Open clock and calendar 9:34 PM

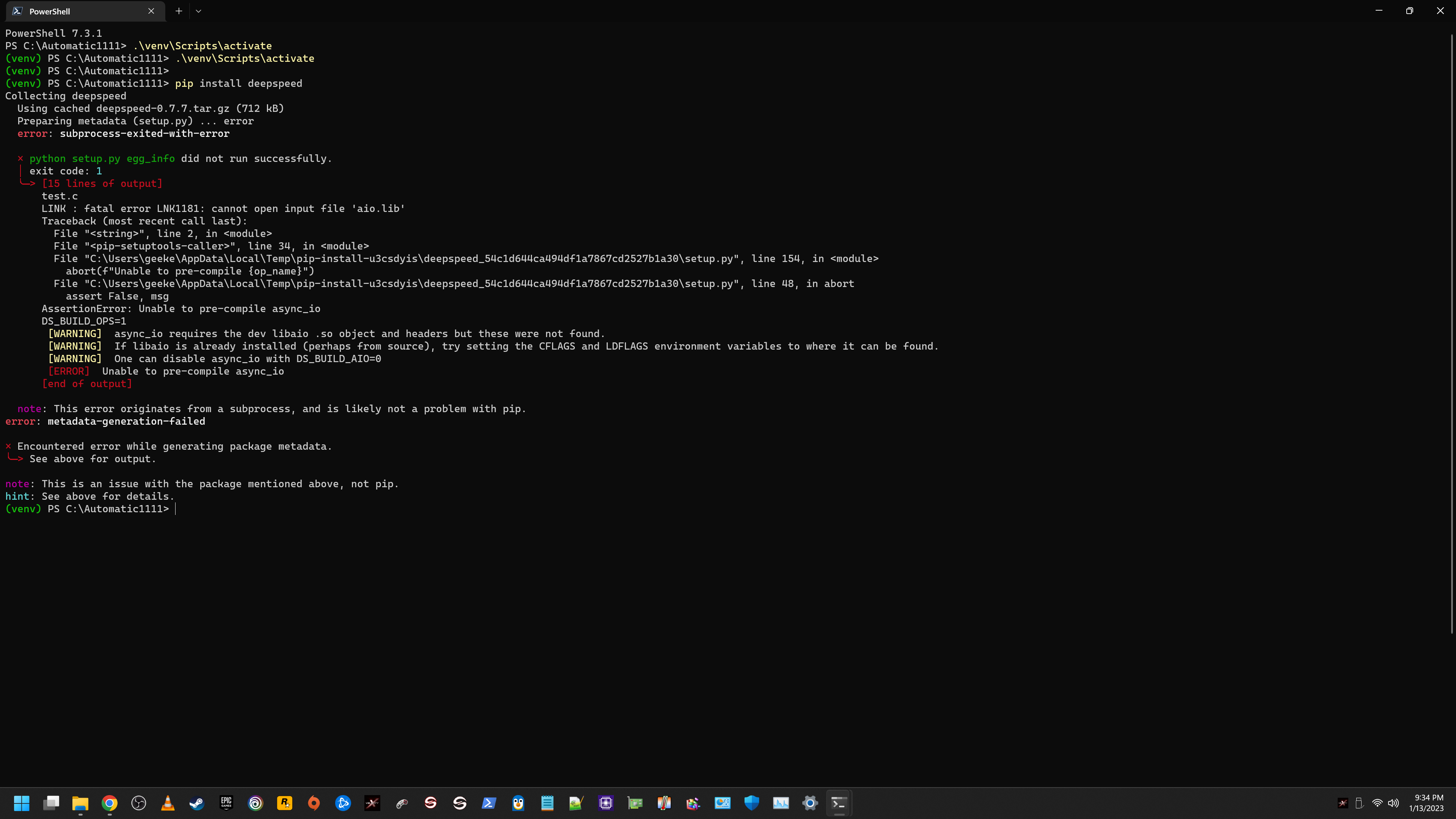1426,803
